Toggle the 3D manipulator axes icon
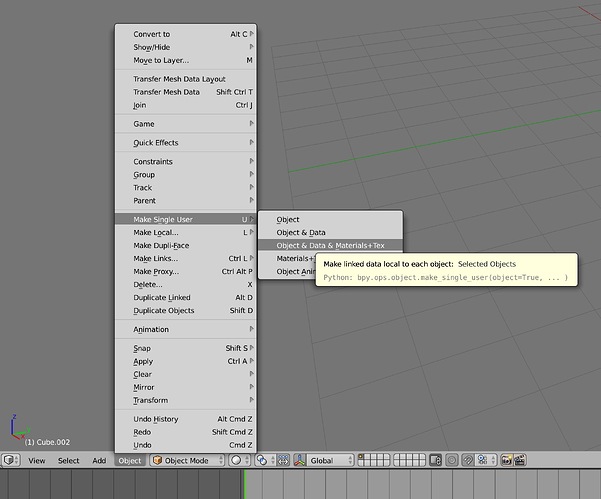The image size is (601, 499). click(x=299, y=460)
